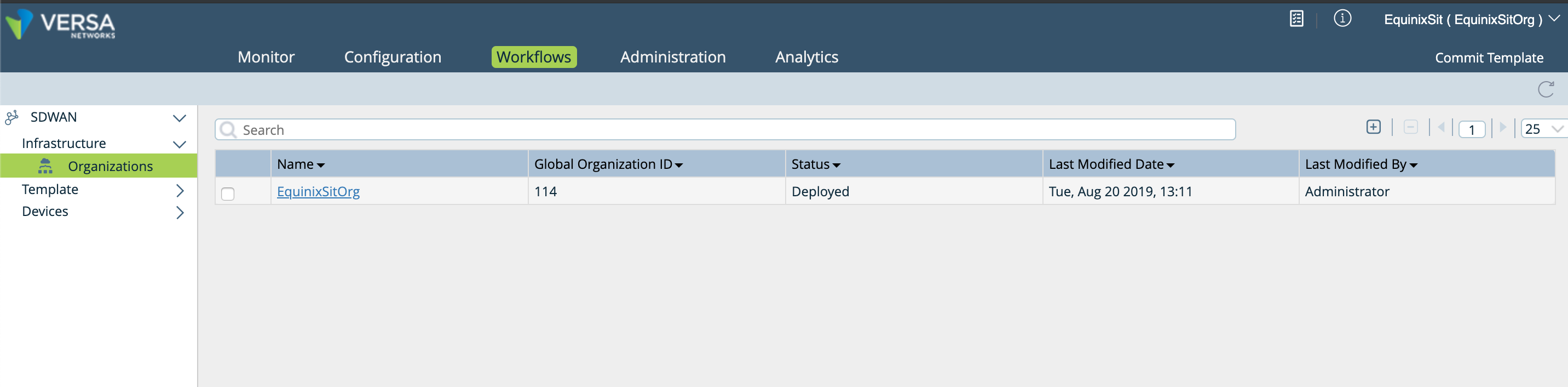Click the delete minus icon
This screenshot has width=1568, height=387.
(x=1410, y=127)
